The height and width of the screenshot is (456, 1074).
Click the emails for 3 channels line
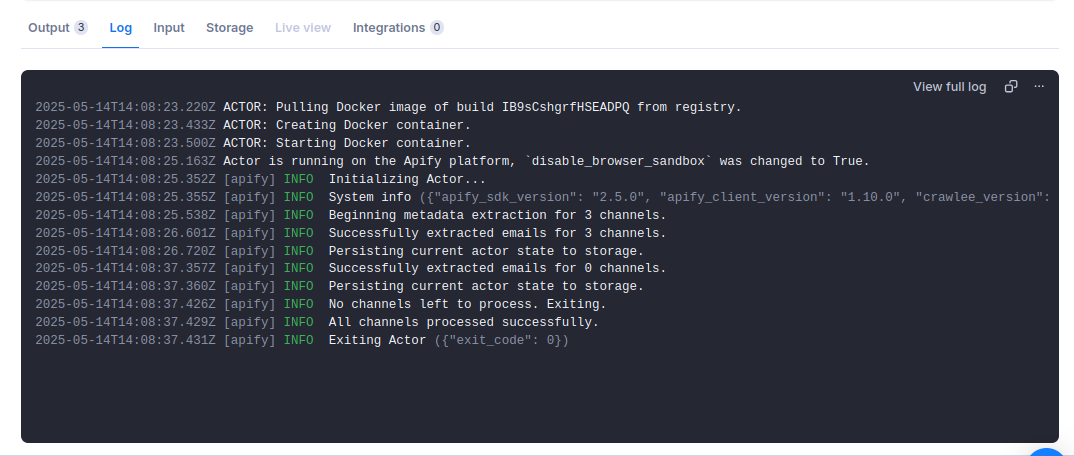(x=497, y=233)
